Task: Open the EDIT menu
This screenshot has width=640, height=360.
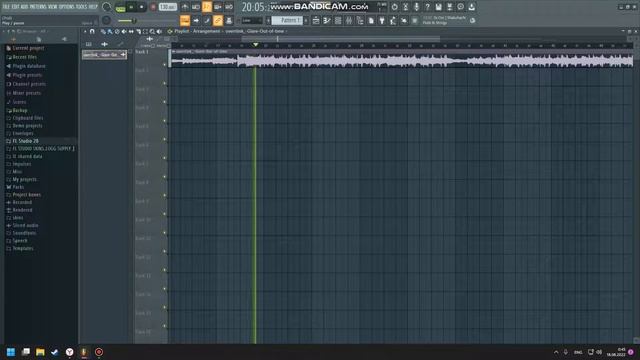Action: pos(16,7)
